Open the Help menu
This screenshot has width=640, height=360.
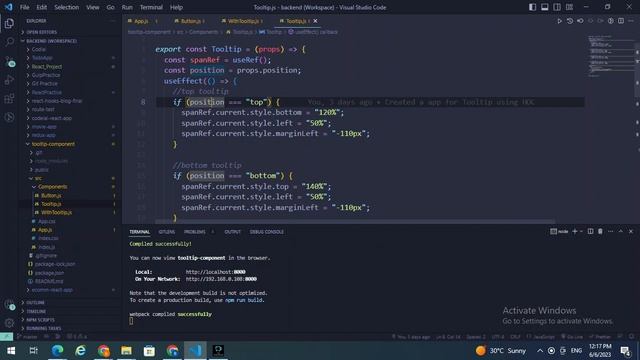176,7
